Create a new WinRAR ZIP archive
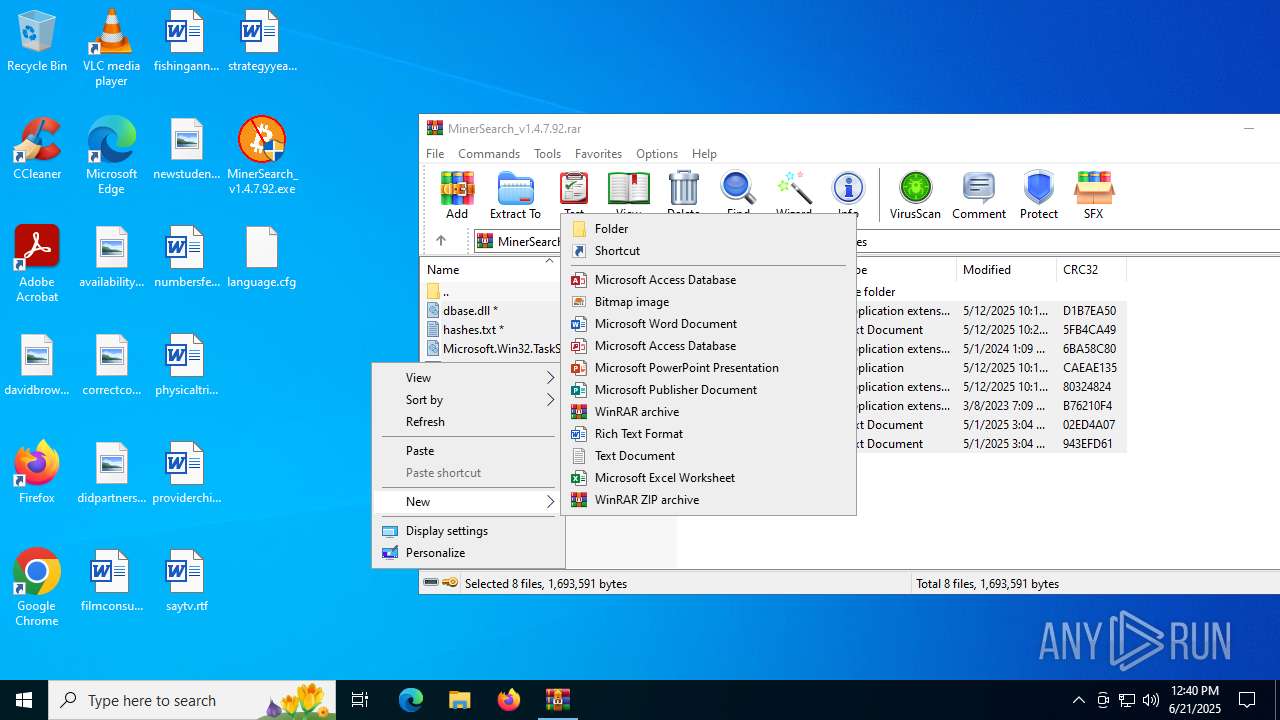 pos(708,500)
